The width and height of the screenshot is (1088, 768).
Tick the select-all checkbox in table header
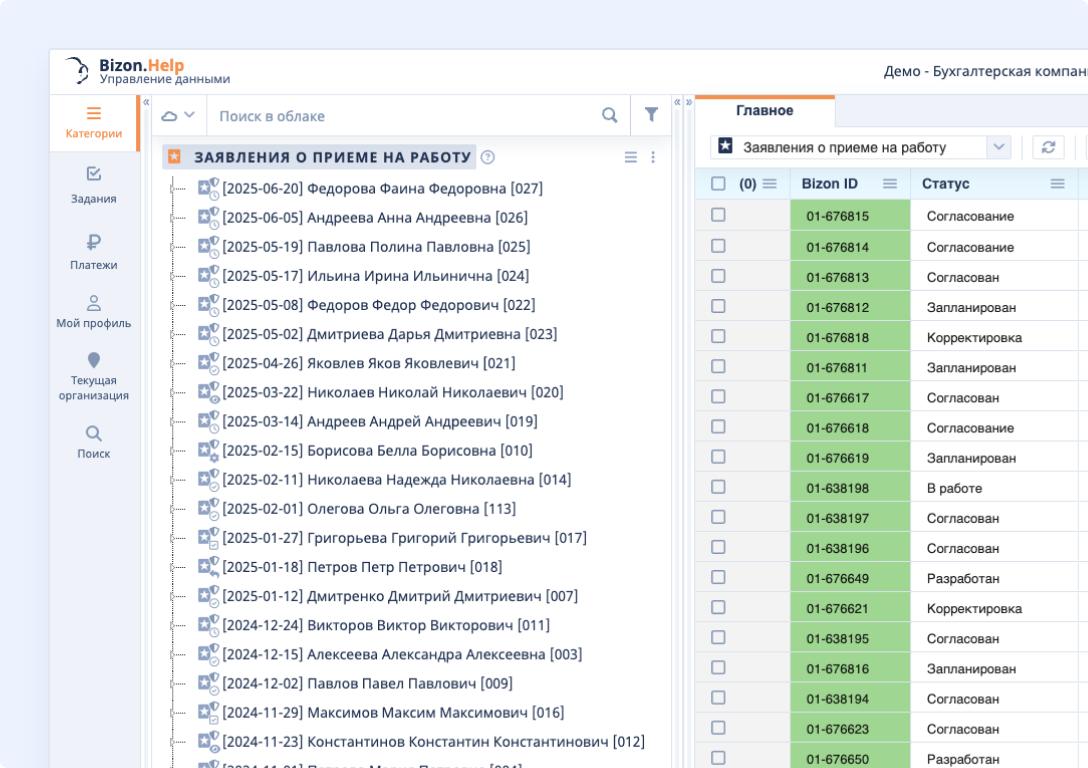coord(718,184)
